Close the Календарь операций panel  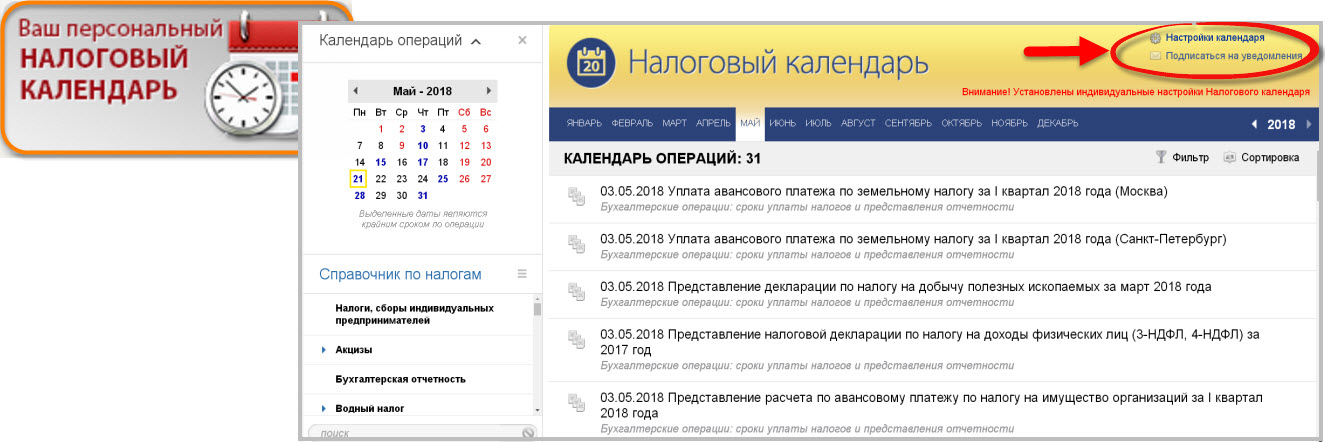[x=522, y=40]
